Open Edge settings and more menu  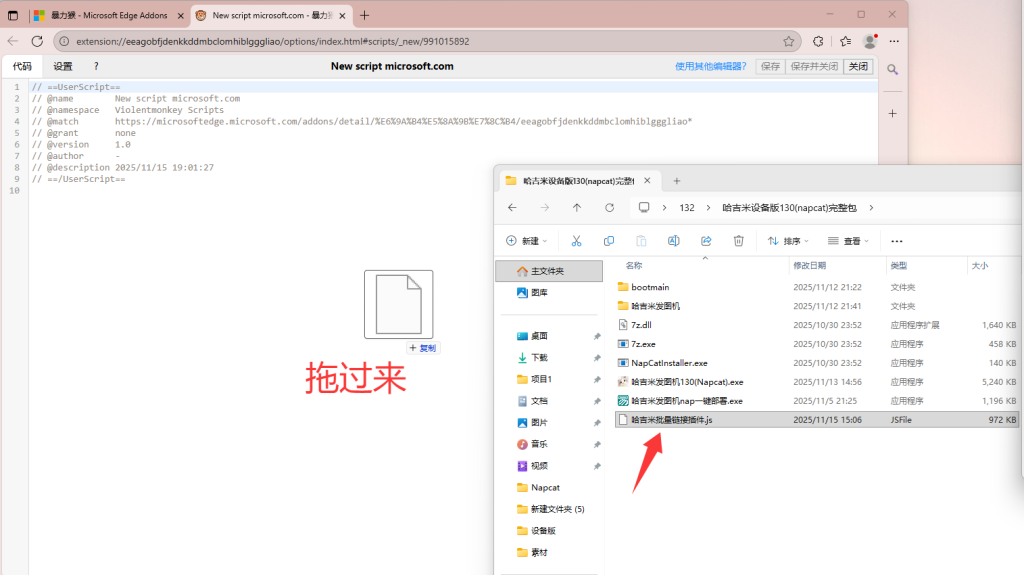(894, 41)
